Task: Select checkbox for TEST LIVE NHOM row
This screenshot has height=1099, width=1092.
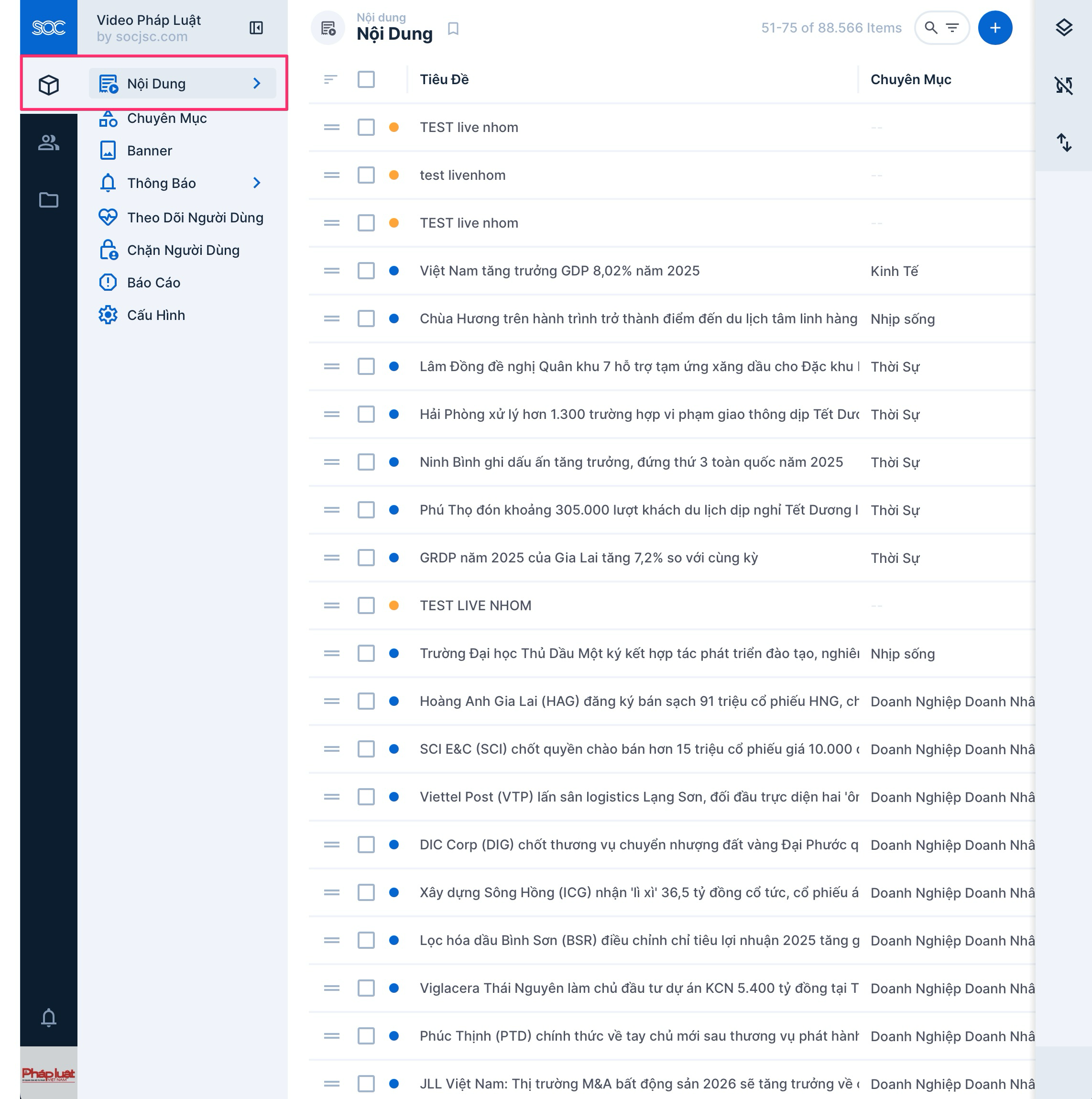Action: pyautogui.click(x=366, y=605)
